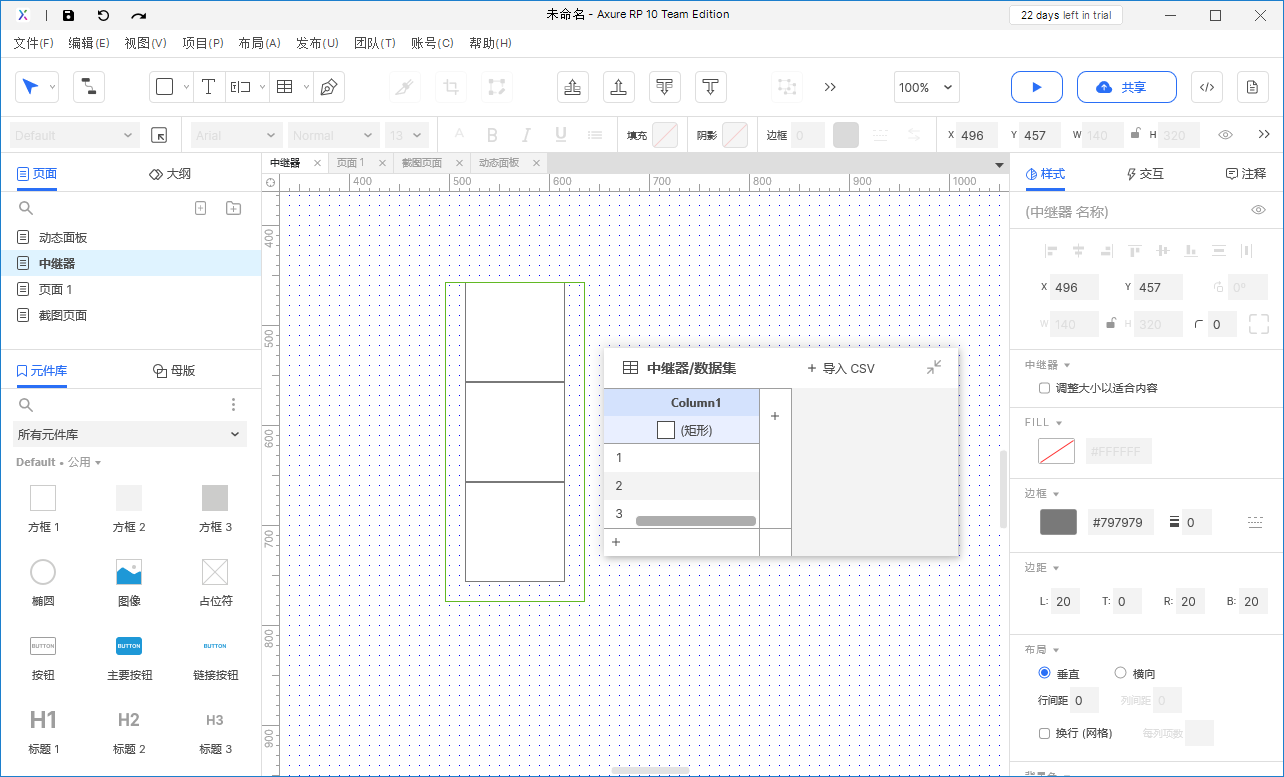This screenshot has height=777, width=1284.
Task: Collapse the 边框 section
Action: pos(1041,493)
